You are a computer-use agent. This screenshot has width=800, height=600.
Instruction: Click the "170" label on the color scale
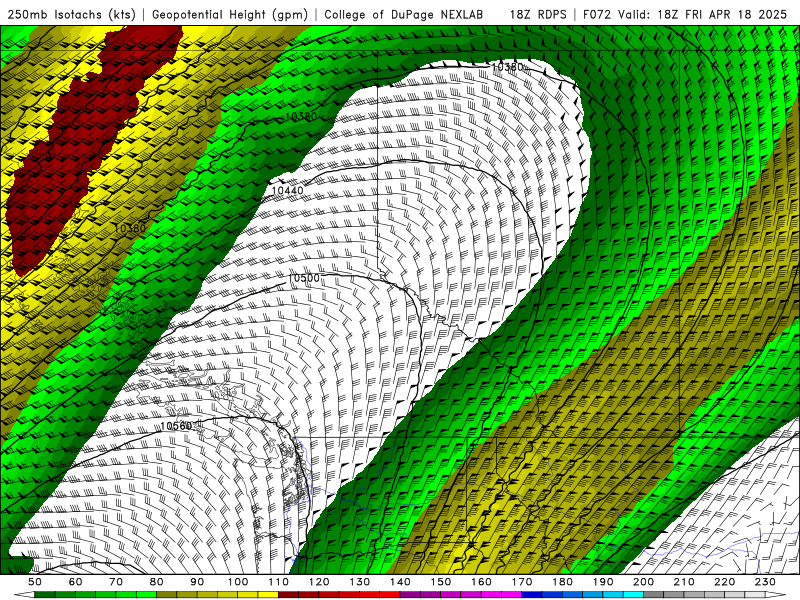pyautogui.click(x=522, y=582)
